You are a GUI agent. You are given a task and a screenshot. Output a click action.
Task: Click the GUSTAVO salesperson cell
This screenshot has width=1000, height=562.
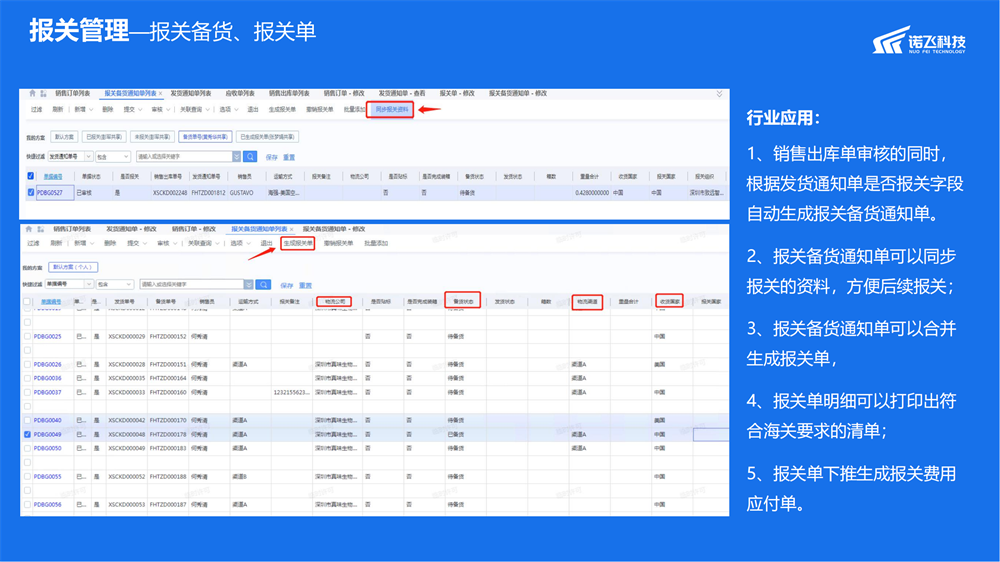(242, 193)
